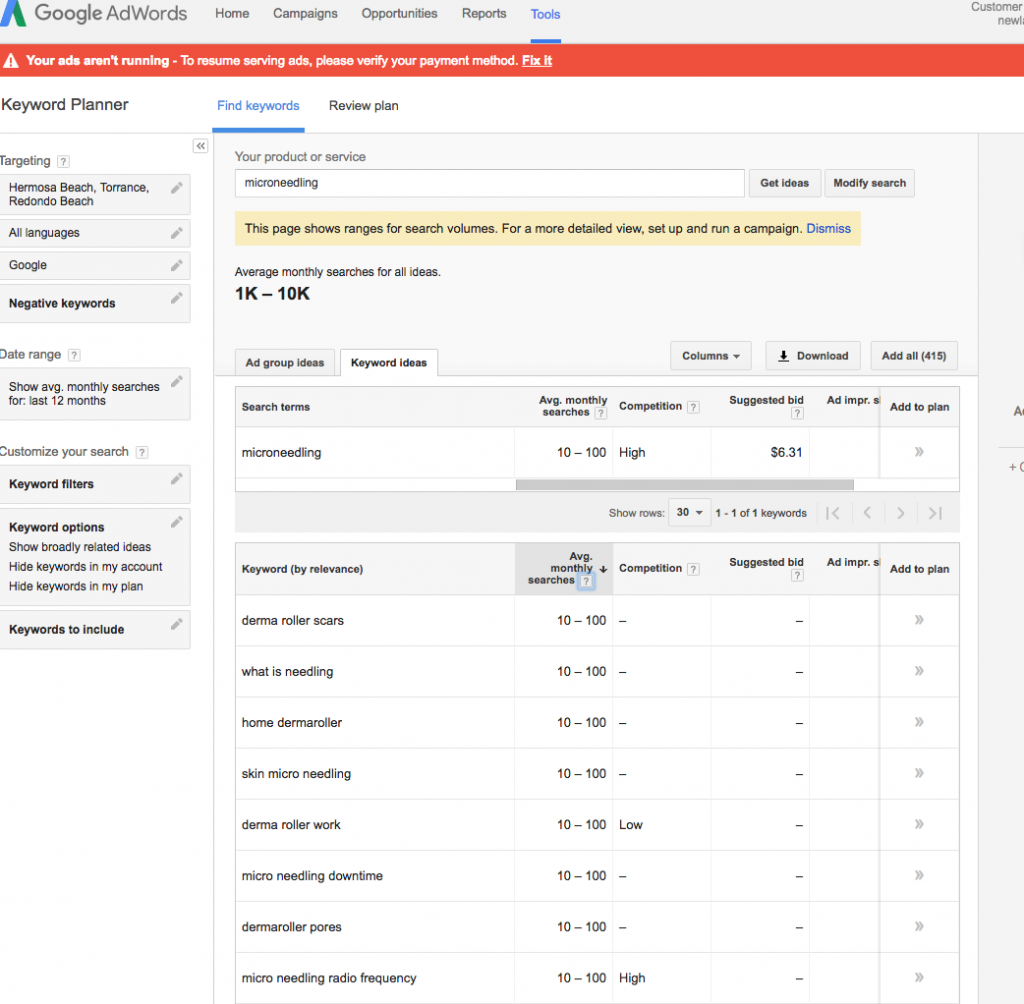Edit location targeting Hermosa Beach pencil icon
1024x1004 pixels.
[x=176, y=188]
